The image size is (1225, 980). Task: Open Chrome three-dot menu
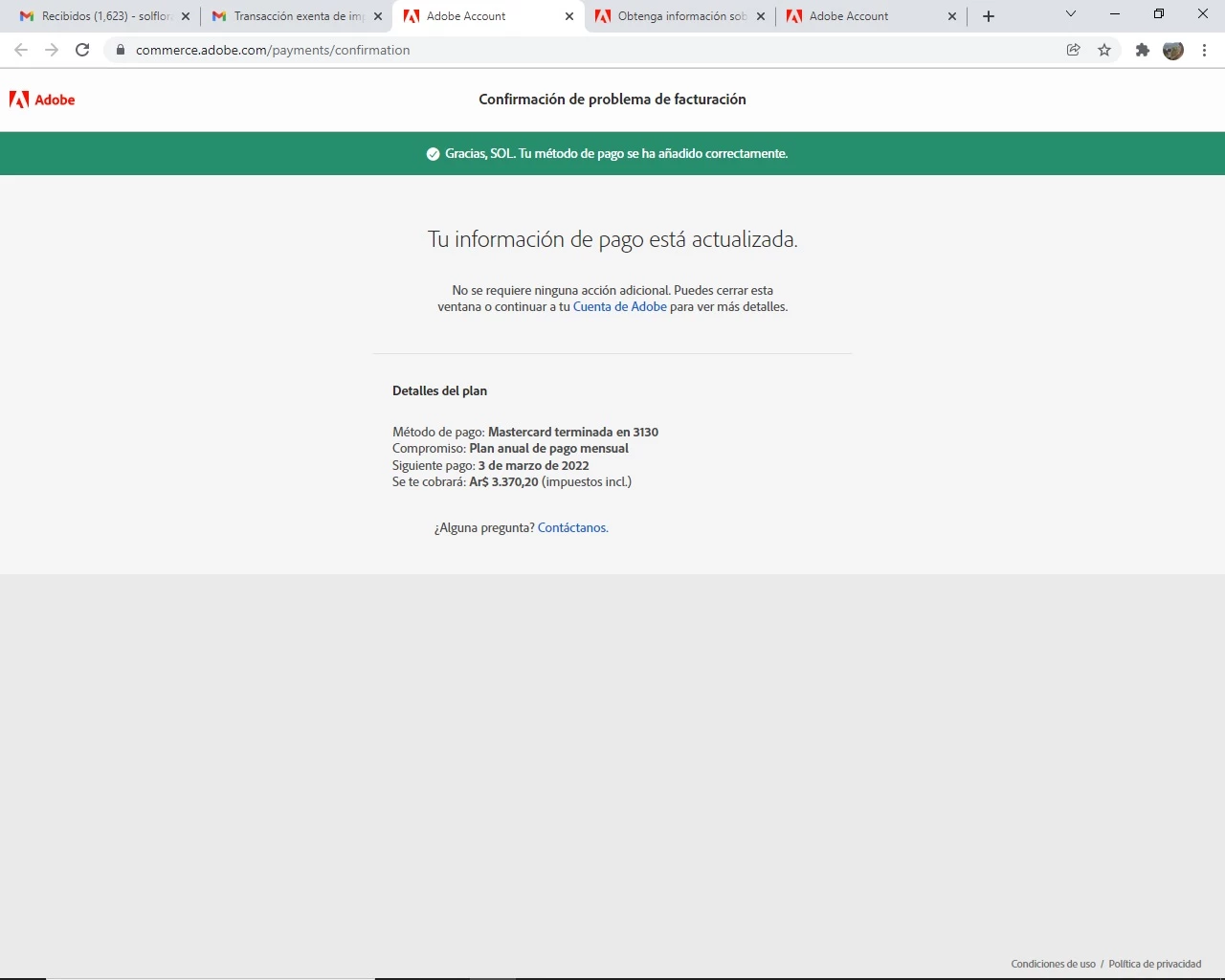tap(1204, 50)
